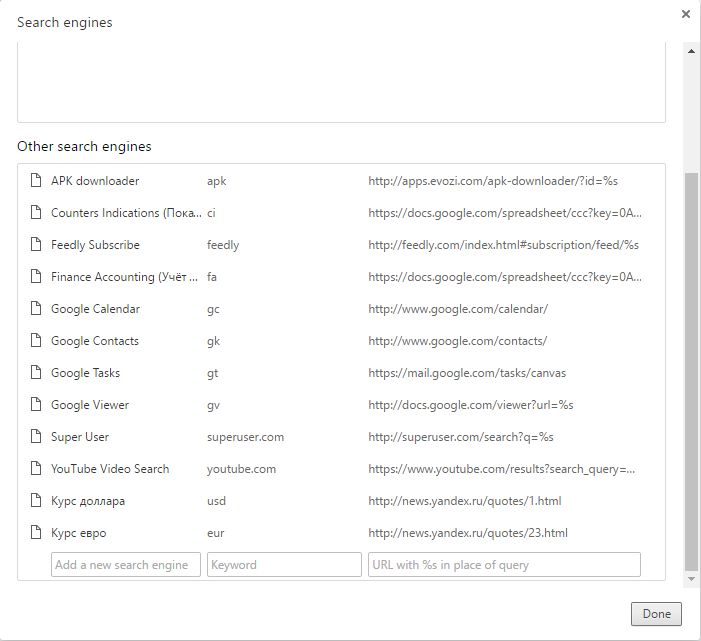The width and height of the screenshot is (701, 641).
Task: Select the Counters Indications engine name
Action: [126, 213]
